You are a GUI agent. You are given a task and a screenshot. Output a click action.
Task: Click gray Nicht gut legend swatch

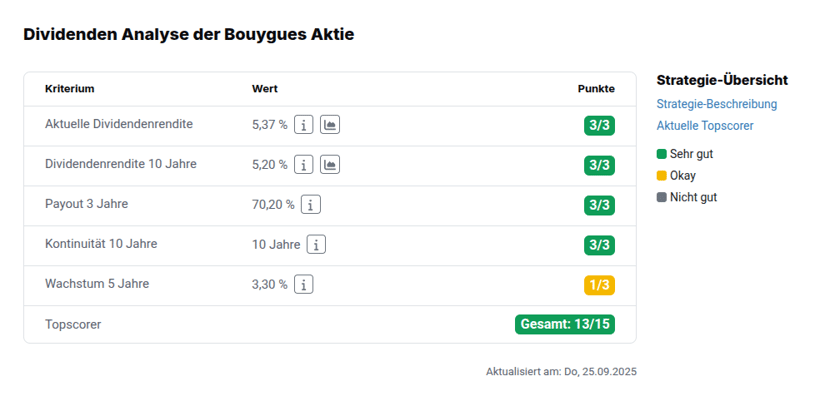point(661,197)
